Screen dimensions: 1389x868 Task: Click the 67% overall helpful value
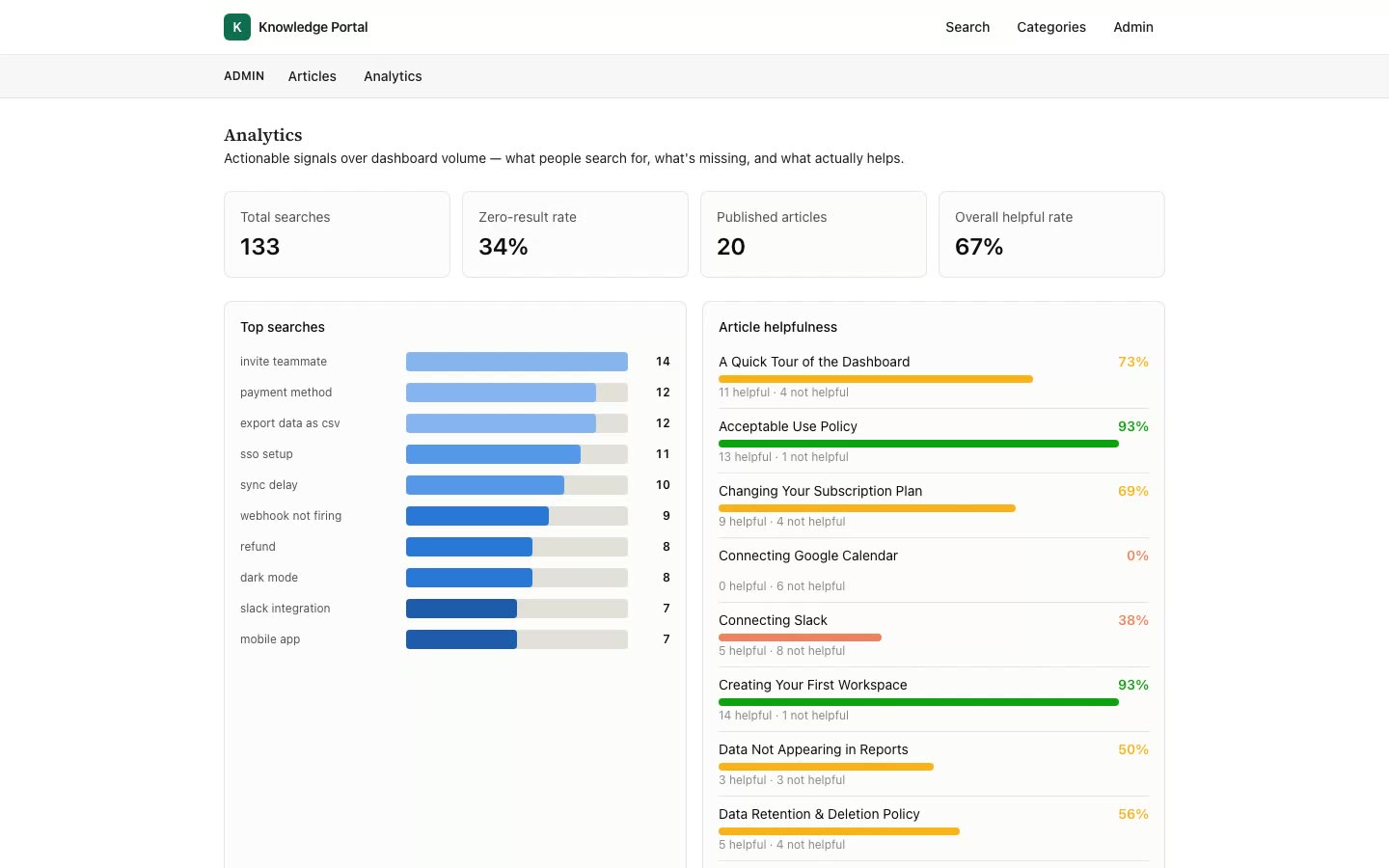tap(979, 247)
